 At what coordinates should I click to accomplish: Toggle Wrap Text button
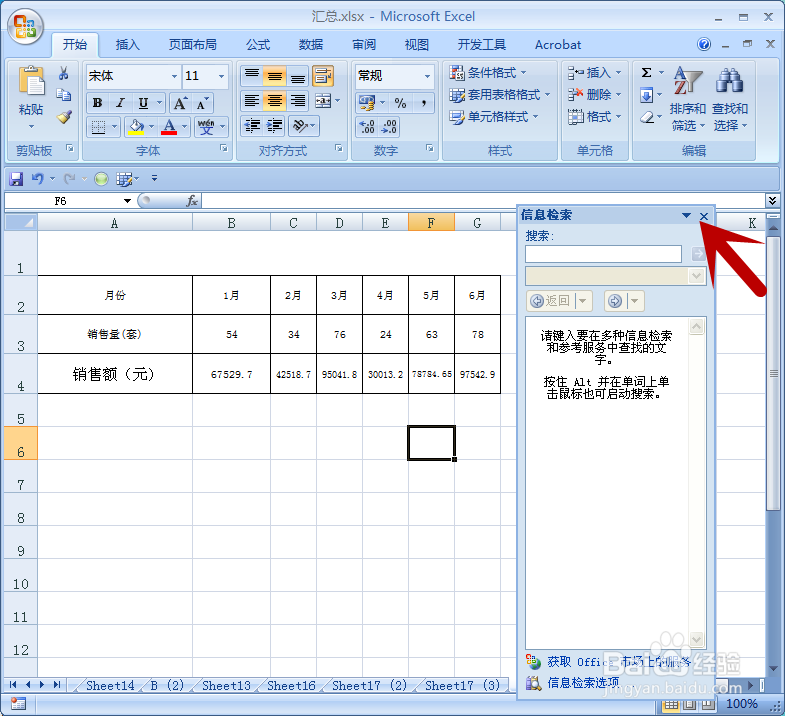coord(323,76)
